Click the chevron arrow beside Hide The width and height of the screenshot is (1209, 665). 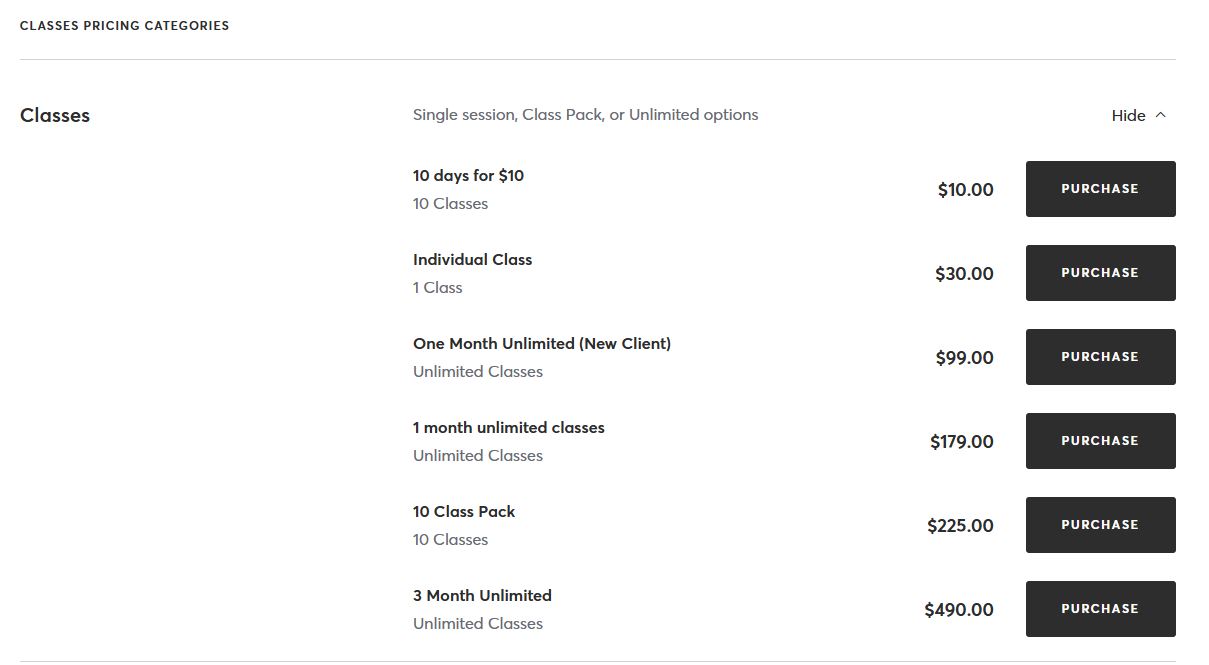coord(1161,115)
